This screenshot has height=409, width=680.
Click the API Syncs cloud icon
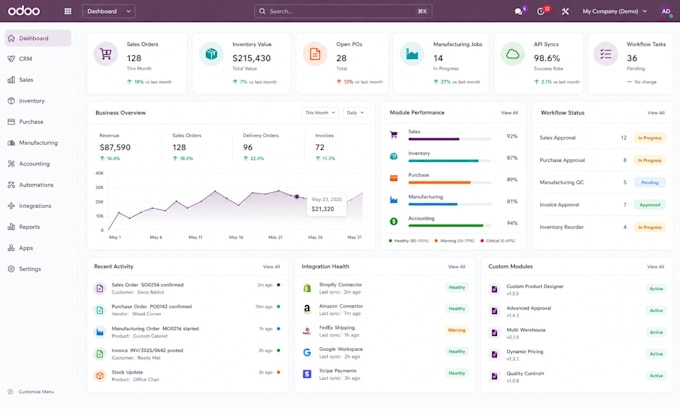click(513, 54)
